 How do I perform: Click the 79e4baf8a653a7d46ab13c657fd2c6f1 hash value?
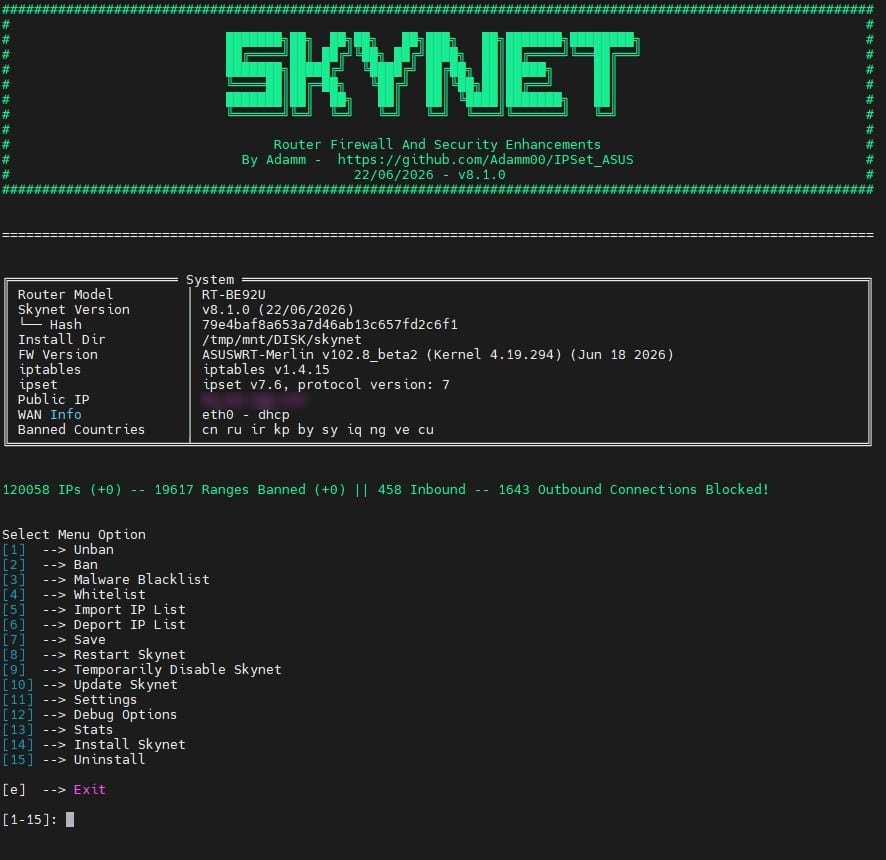[329, 324]
